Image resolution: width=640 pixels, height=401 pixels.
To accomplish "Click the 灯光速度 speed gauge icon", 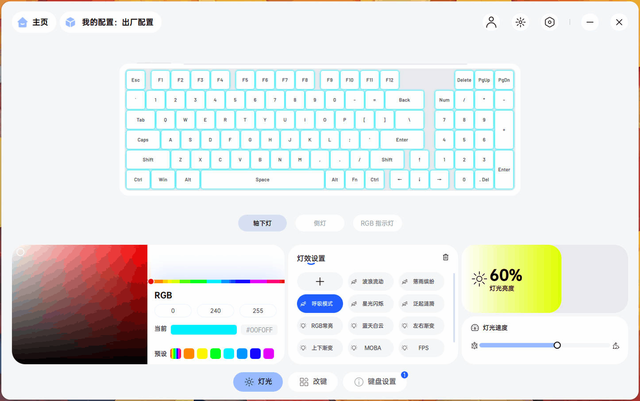I will [475, 327].
